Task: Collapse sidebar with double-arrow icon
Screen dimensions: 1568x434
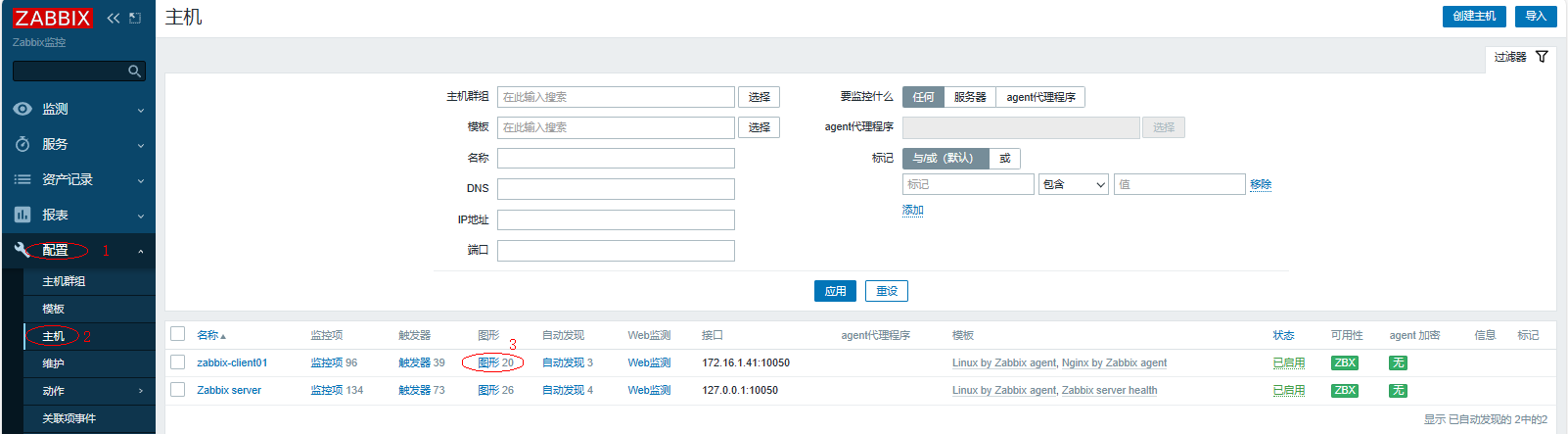Action: tap(114, 18)
